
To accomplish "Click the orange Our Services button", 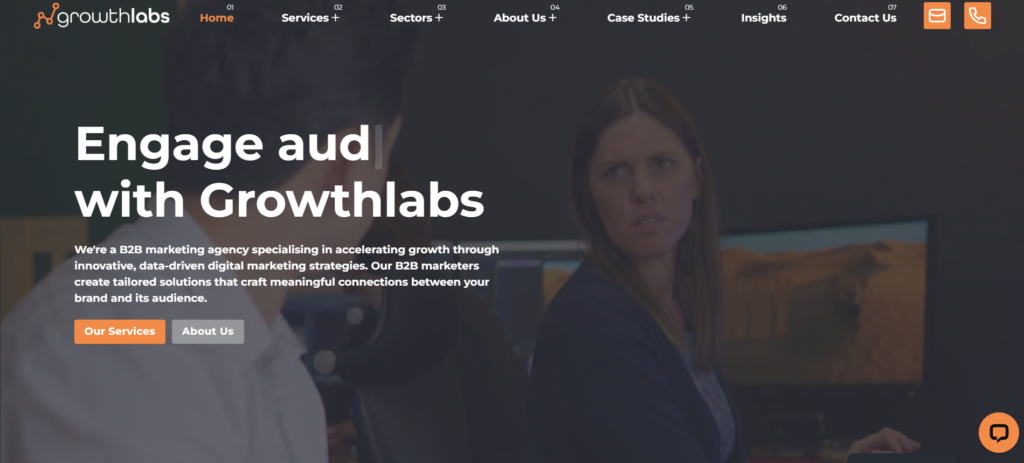I will (120, 331).
